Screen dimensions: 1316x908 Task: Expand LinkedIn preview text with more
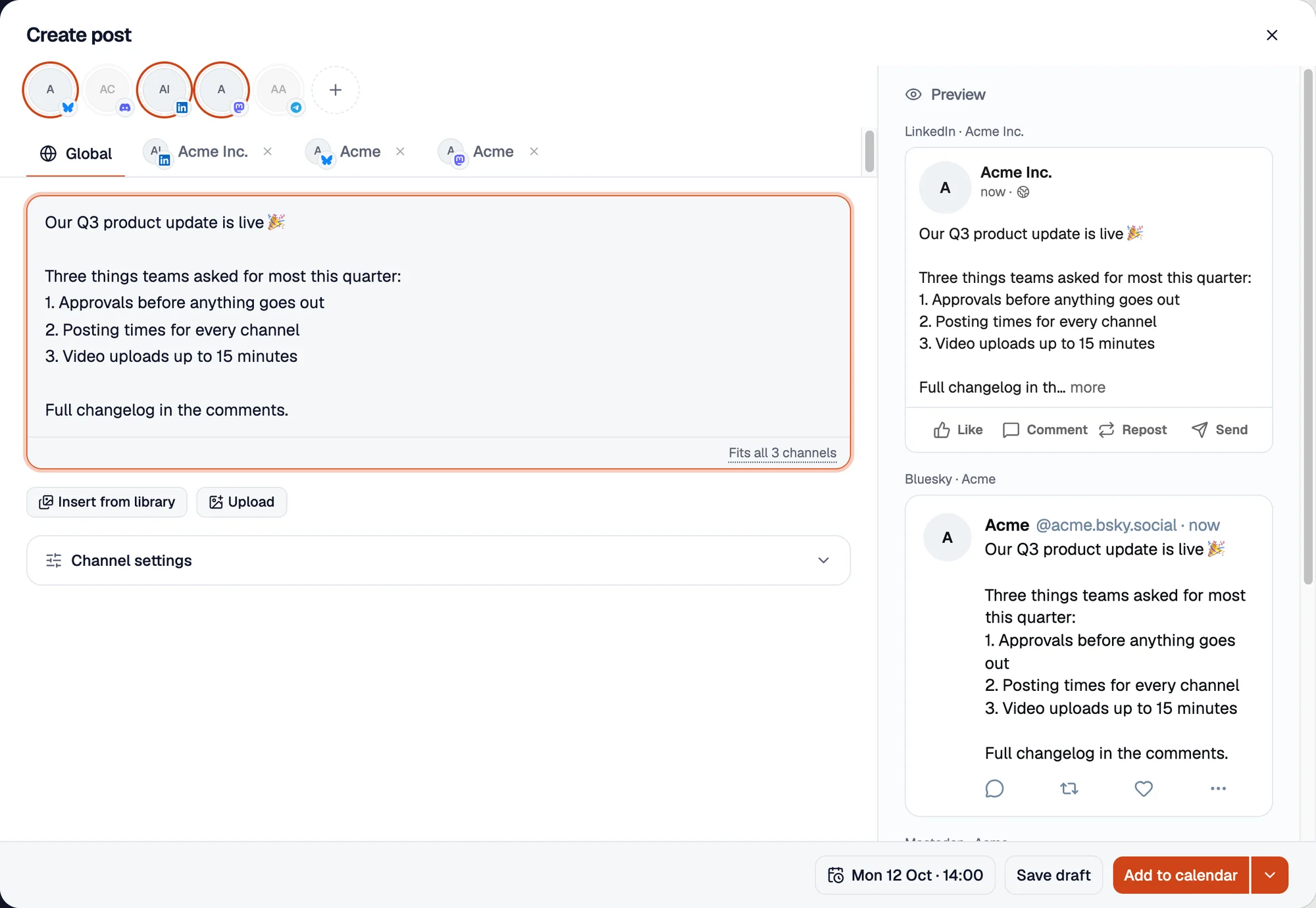coord(1088,388)
